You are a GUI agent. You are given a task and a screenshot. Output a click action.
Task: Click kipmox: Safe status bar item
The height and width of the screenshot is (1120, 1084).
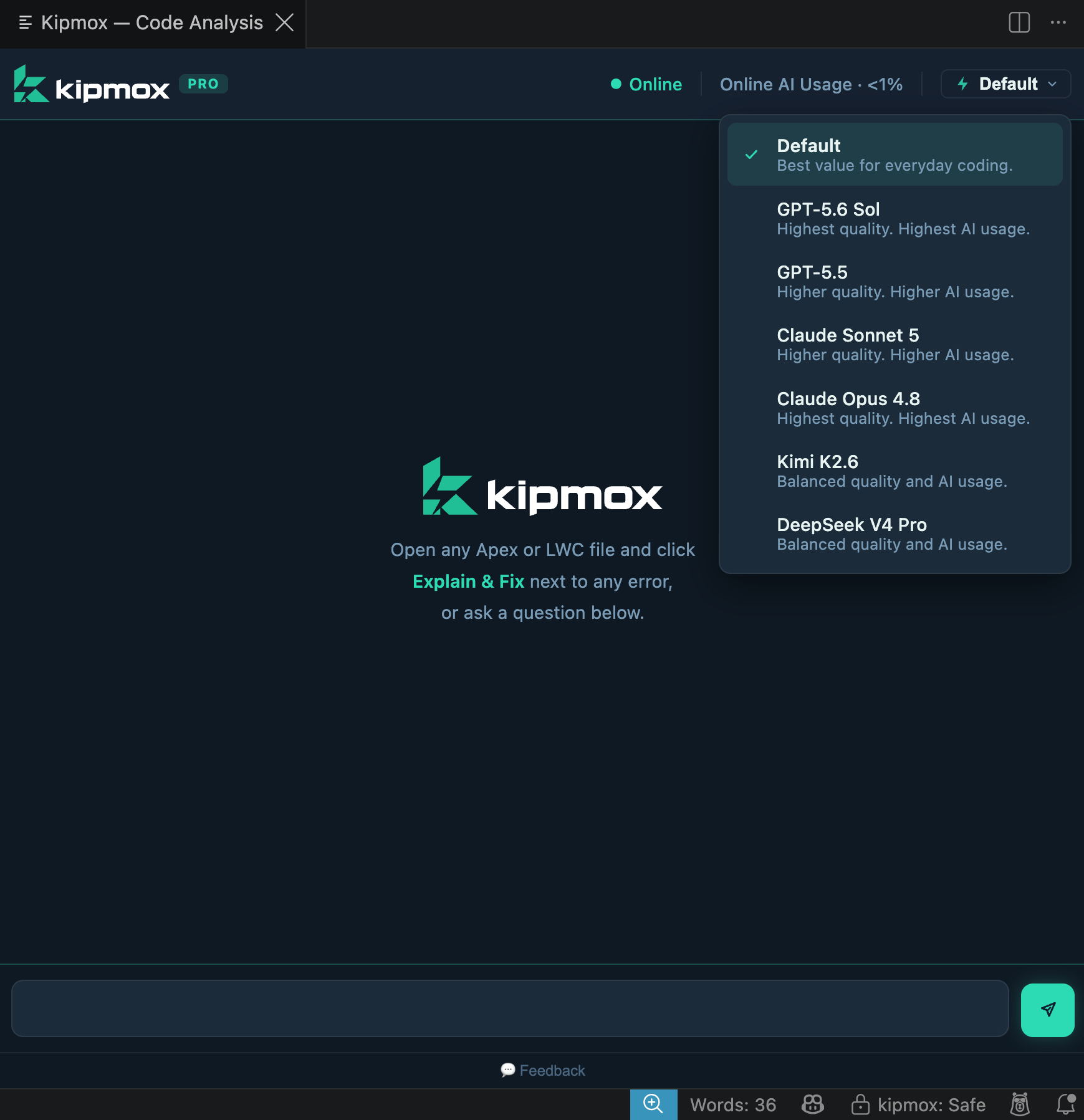[x=919, y=1105]
